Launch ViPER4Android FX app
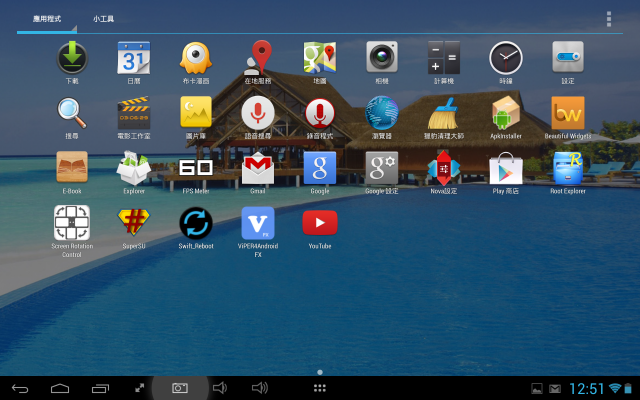 pos(258,223)
